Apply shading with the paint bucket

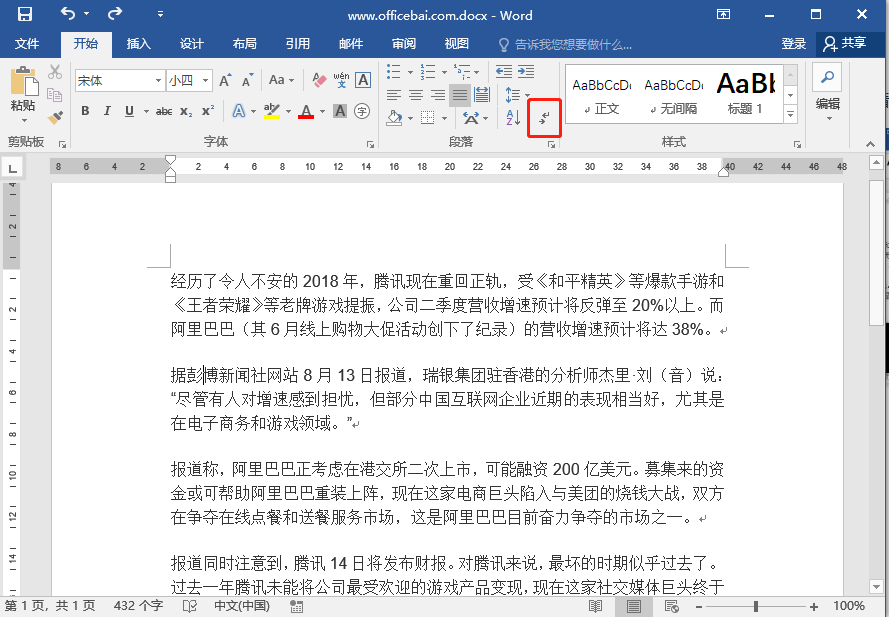coord(395,117)
